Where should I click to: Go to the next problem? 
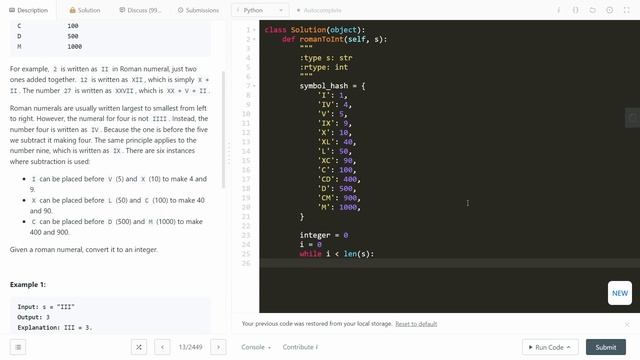tap(218, 347)
